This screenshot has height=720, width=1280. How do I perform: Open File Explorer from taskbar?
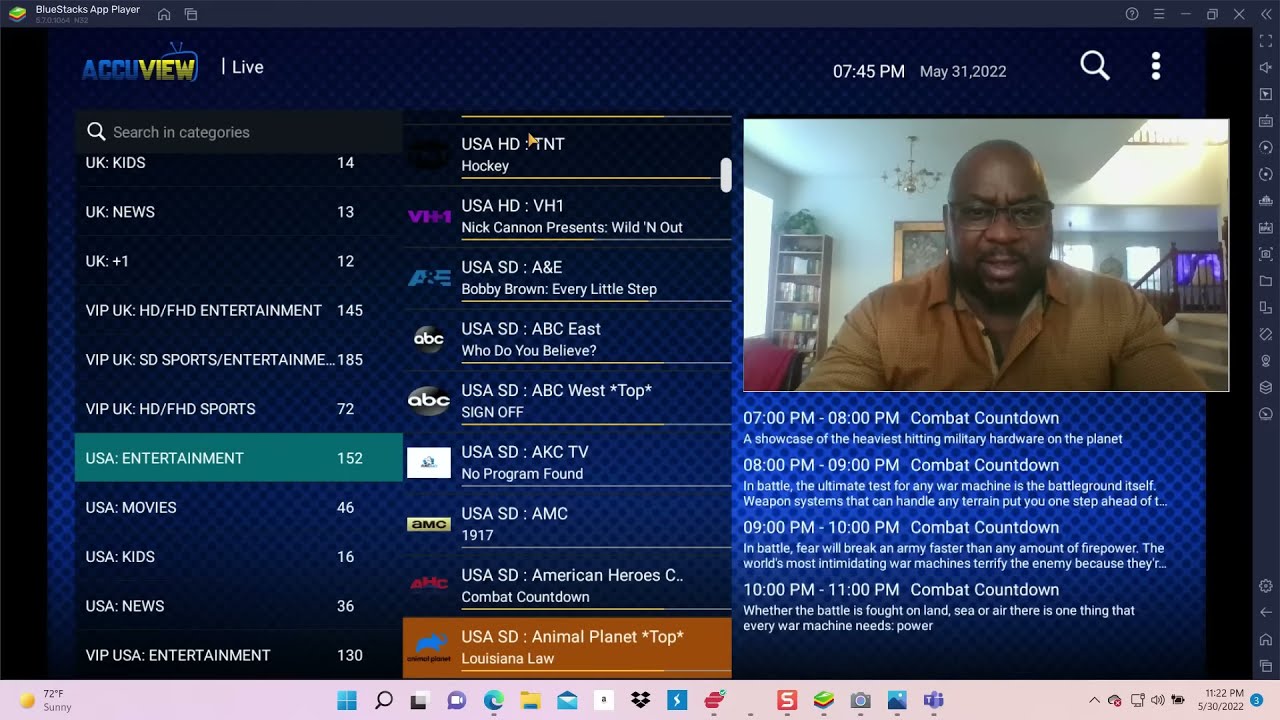[x=530, y=700]
